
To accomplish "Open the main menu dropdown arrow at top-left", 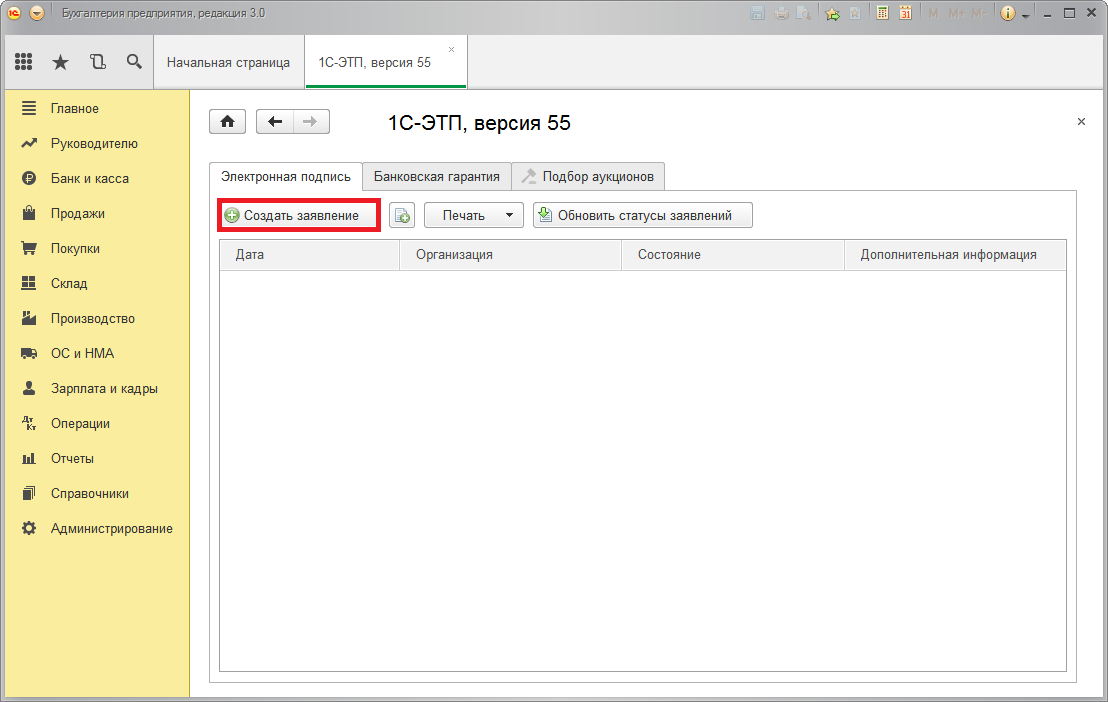I will click(x=37, y=13).
